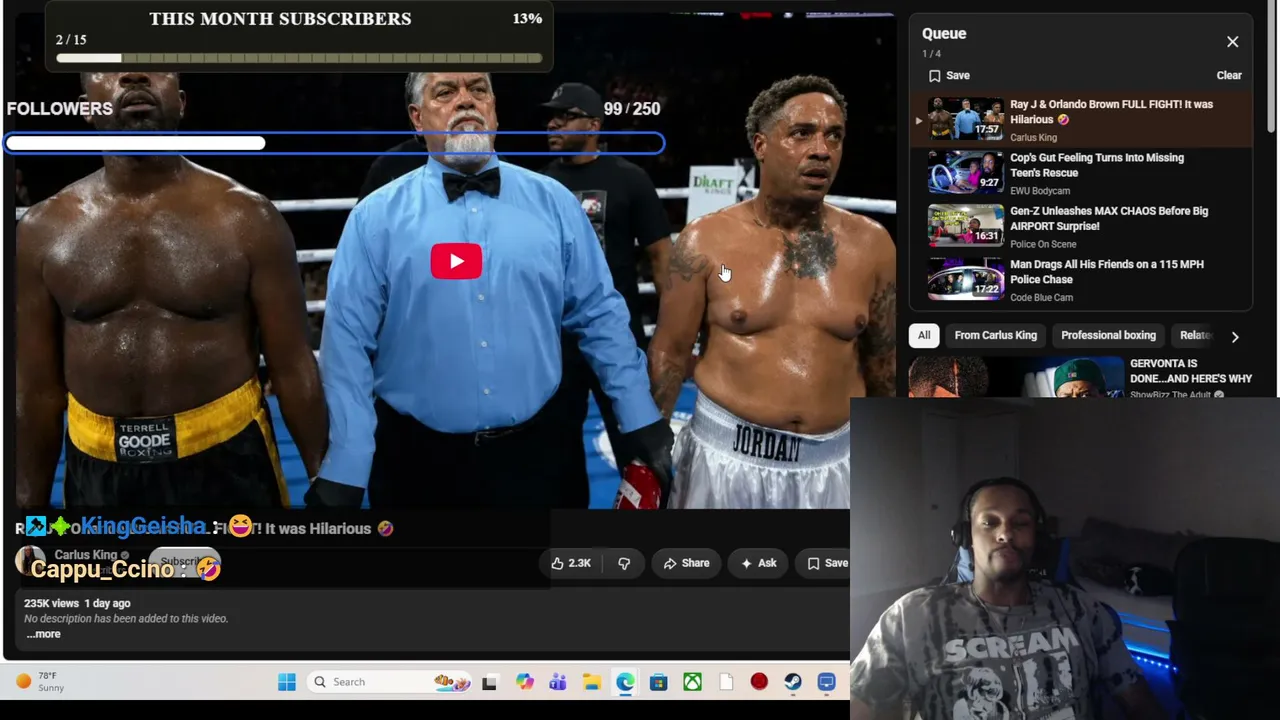
Task: Save video using button below player
Action: pyautogui.click(x=827, y=564)
